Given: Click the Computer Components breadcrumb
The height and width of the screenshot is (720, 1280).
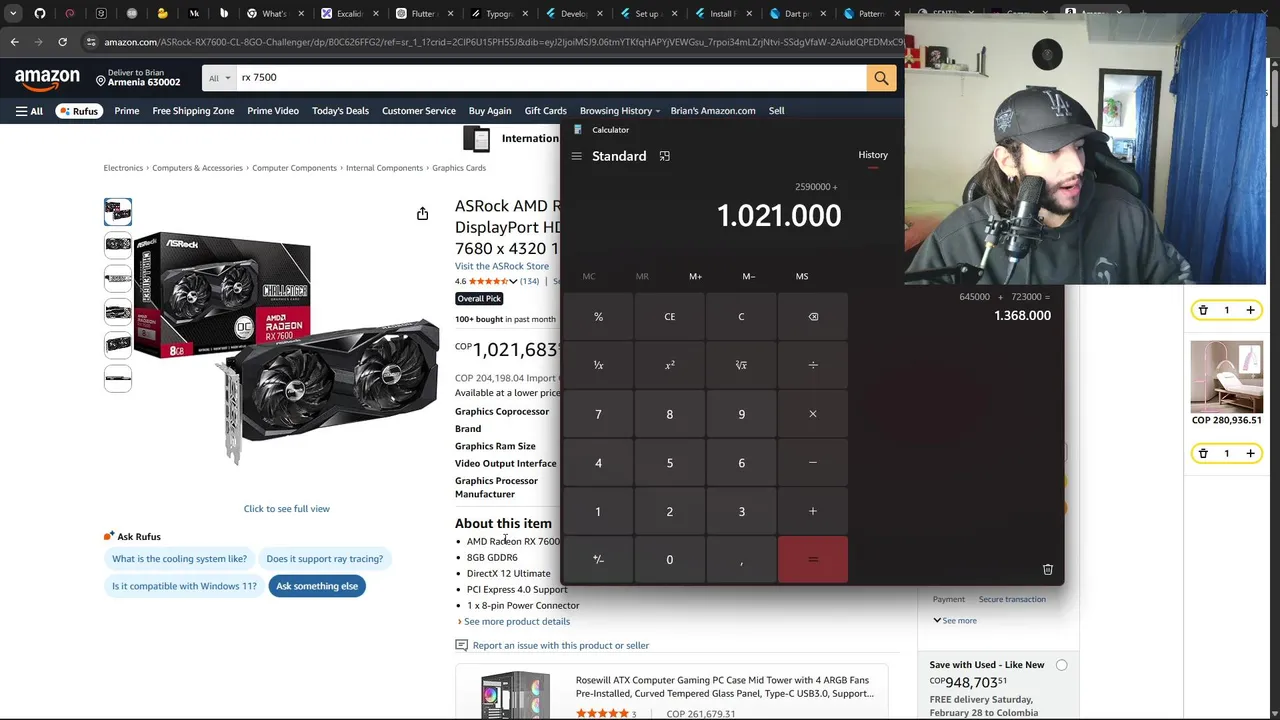Looking at the screenshot, I should 294,168.
